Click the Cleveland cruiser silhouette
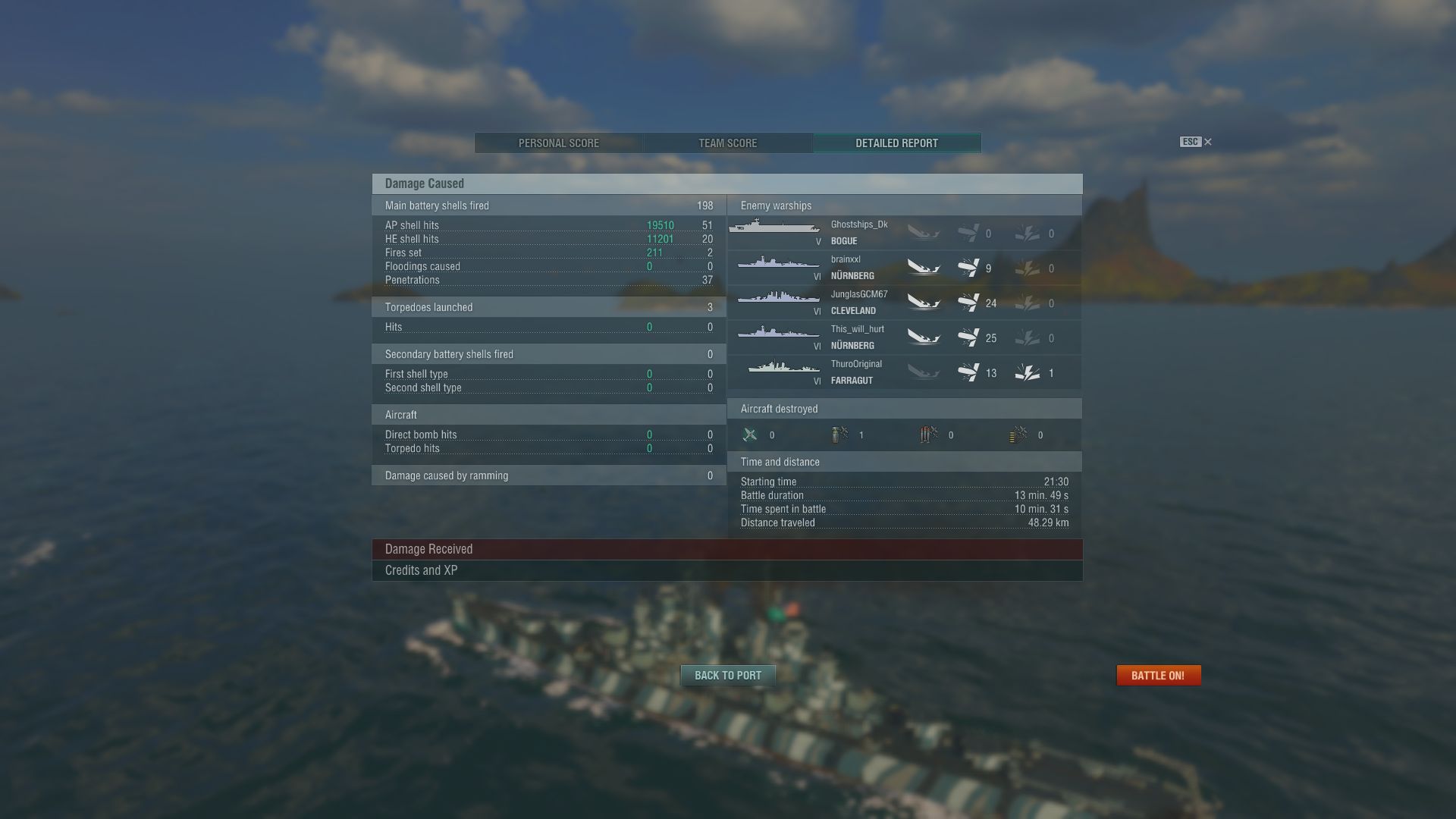The width and height of the screenshot is (1456, 819). coord(779,297)
